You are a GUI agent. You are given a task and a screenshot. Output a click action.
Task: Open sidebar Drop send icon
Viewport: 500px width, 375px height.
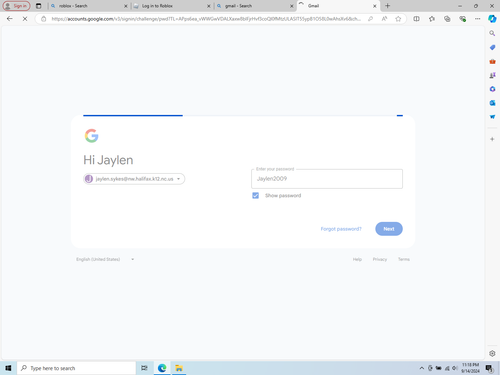pos(492,117)
